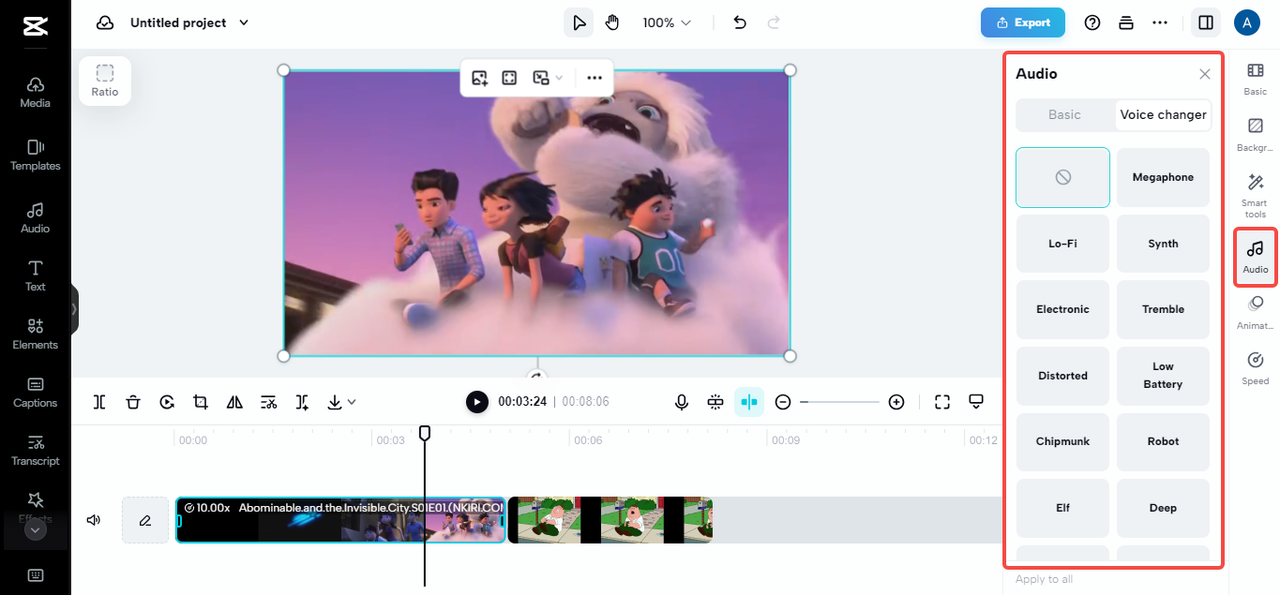
Task: Toggle the side panel layout button
Action: tap(1206, 22)
